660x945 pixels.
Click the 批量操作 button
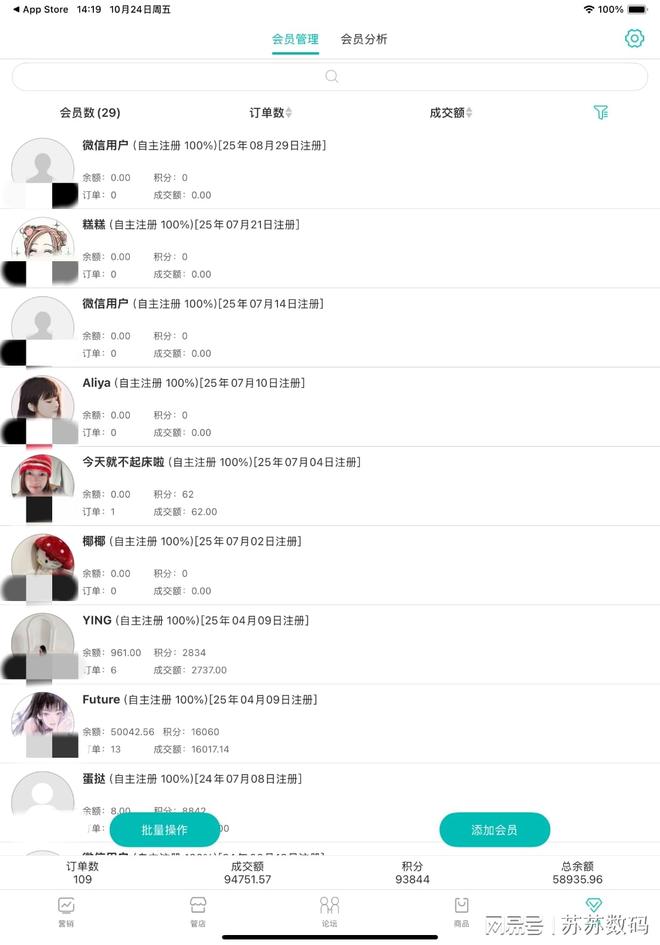pyautogui.click(x=165, y=830)
